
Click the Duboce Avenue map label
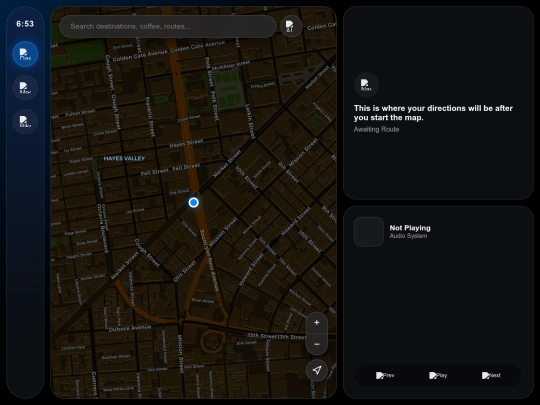(130, 329)
